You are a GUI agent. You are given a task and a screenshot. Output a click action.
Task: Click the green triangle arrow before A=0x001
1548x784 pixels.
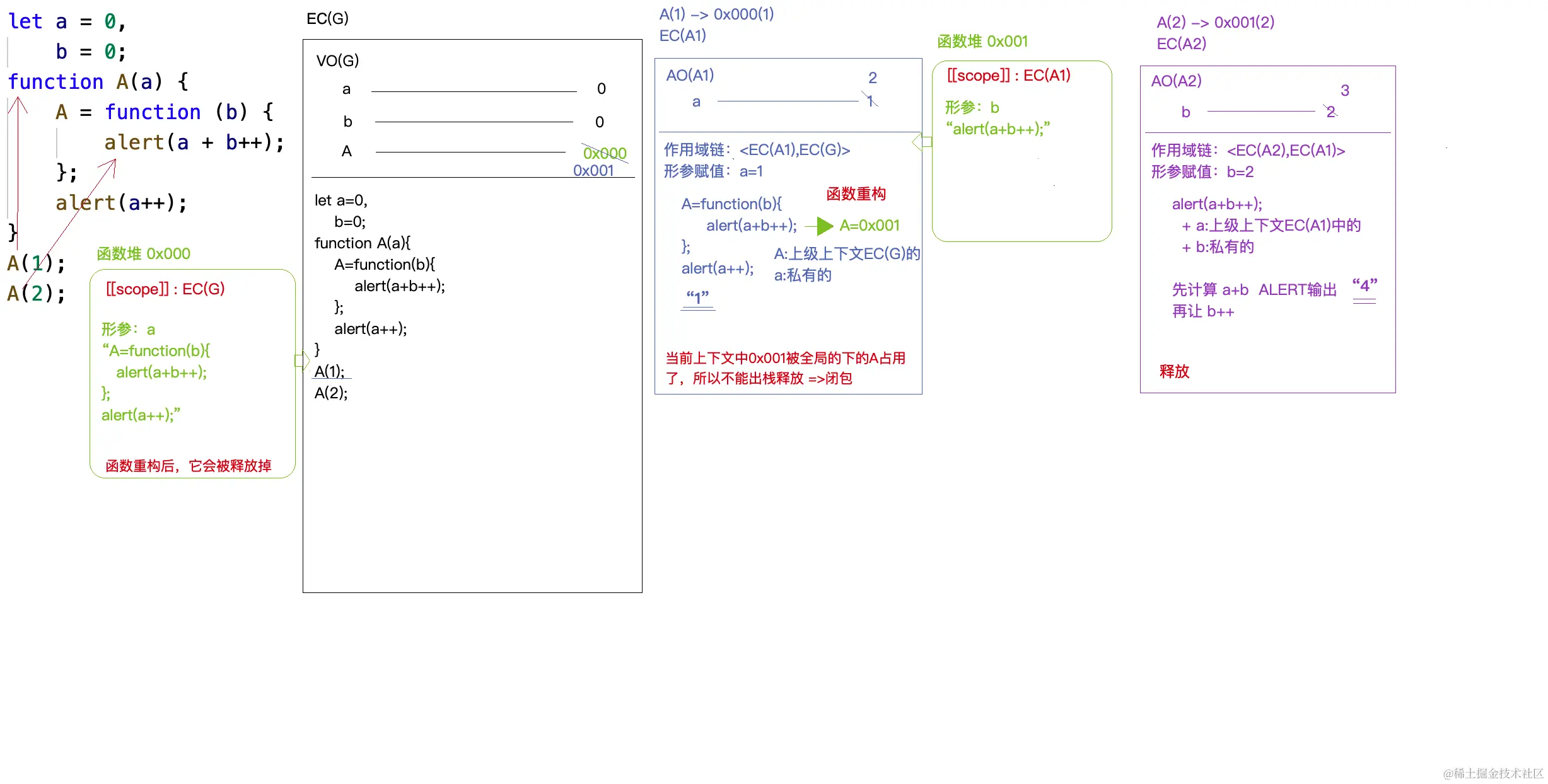coord(823,226)
